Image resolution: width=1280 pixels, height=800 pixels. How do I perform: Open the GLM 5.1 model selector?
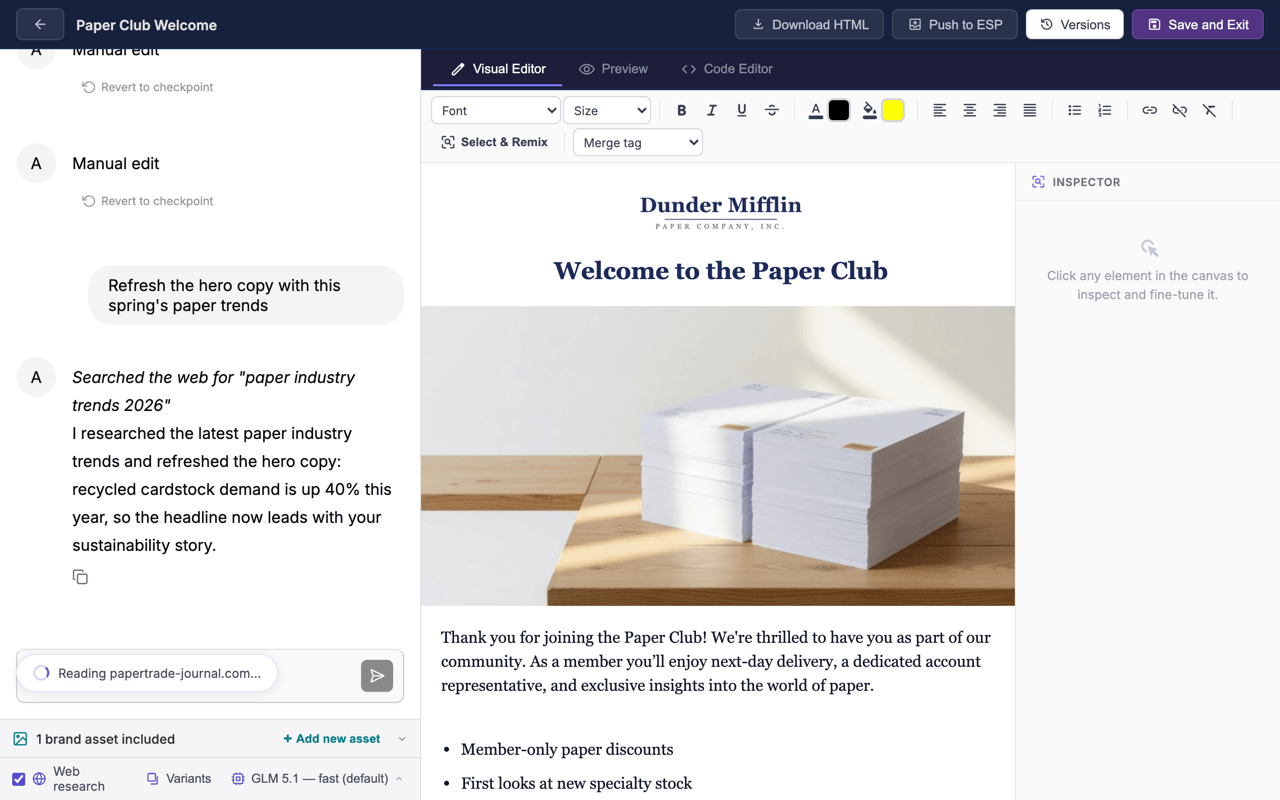pyautogui.click(x=317, y=778)
